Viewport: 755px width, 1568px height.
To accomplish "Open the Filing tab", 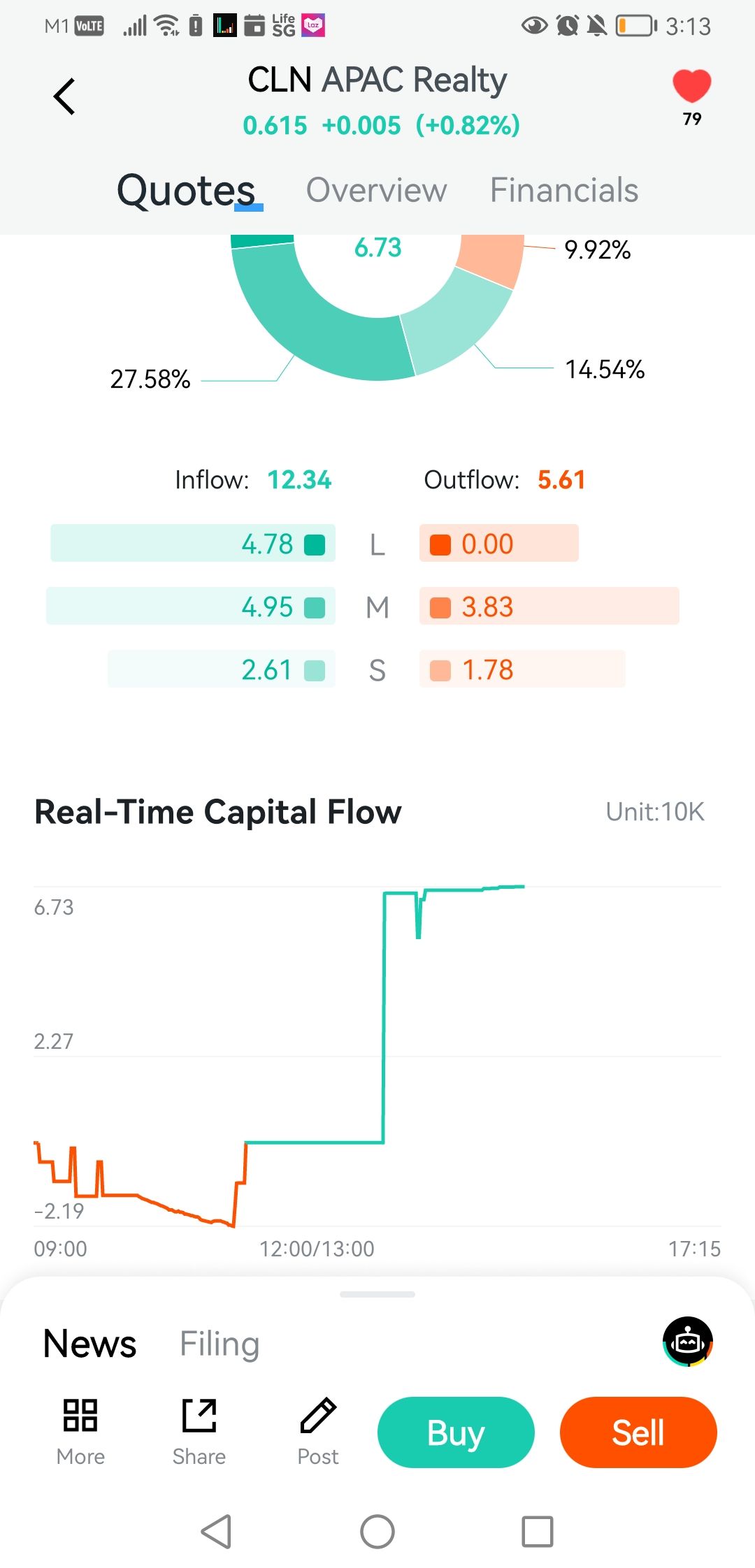I will click(x=220, y=1344).
